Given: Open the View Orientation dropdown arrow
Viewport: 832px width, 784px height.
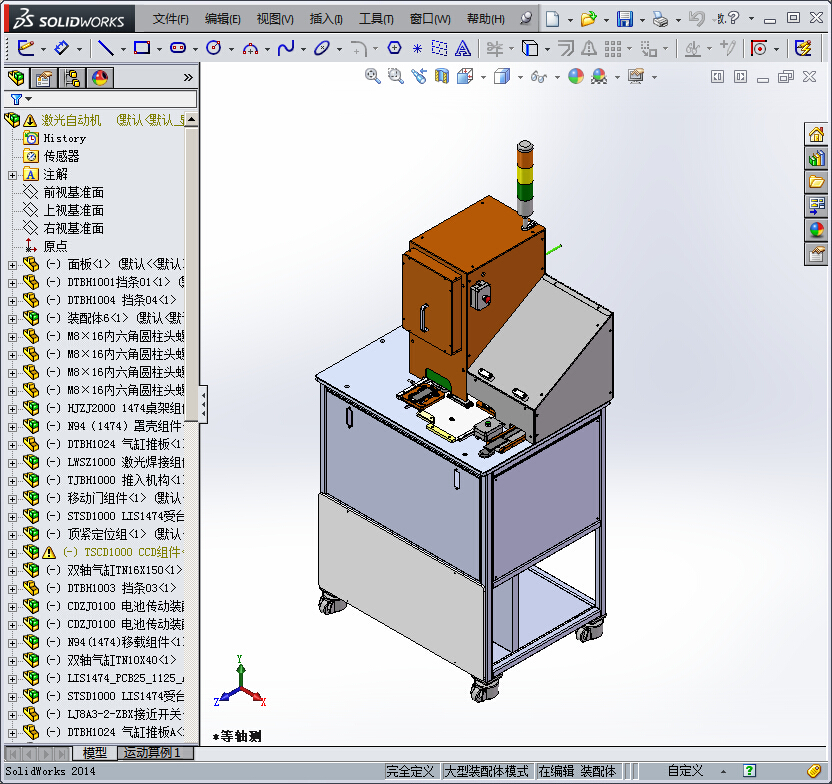Looking at the screenshot, I should pos(483,77).
